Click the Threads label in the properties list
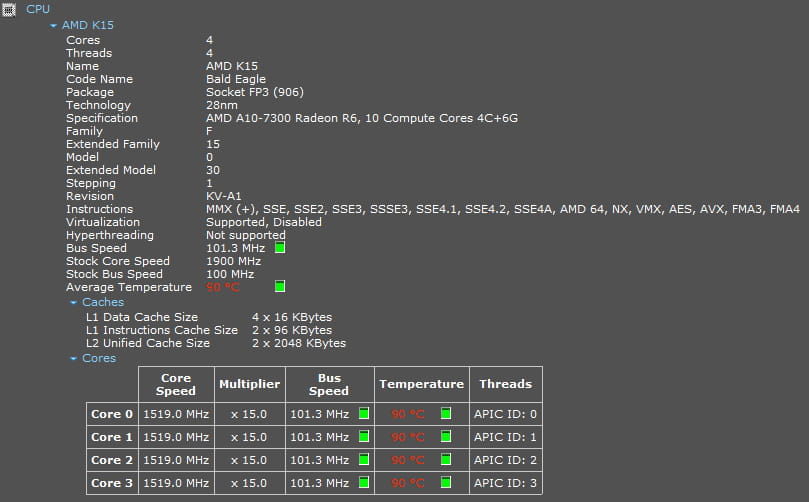809x502 pixels. pyautogui.click(x=89, y=53)
